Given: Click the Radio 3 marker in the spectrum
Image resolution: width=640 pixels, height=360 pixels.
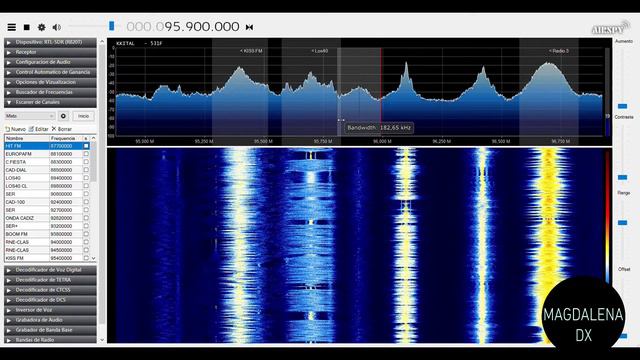Looking at the screenshot, I should click(x=559, y=51).
